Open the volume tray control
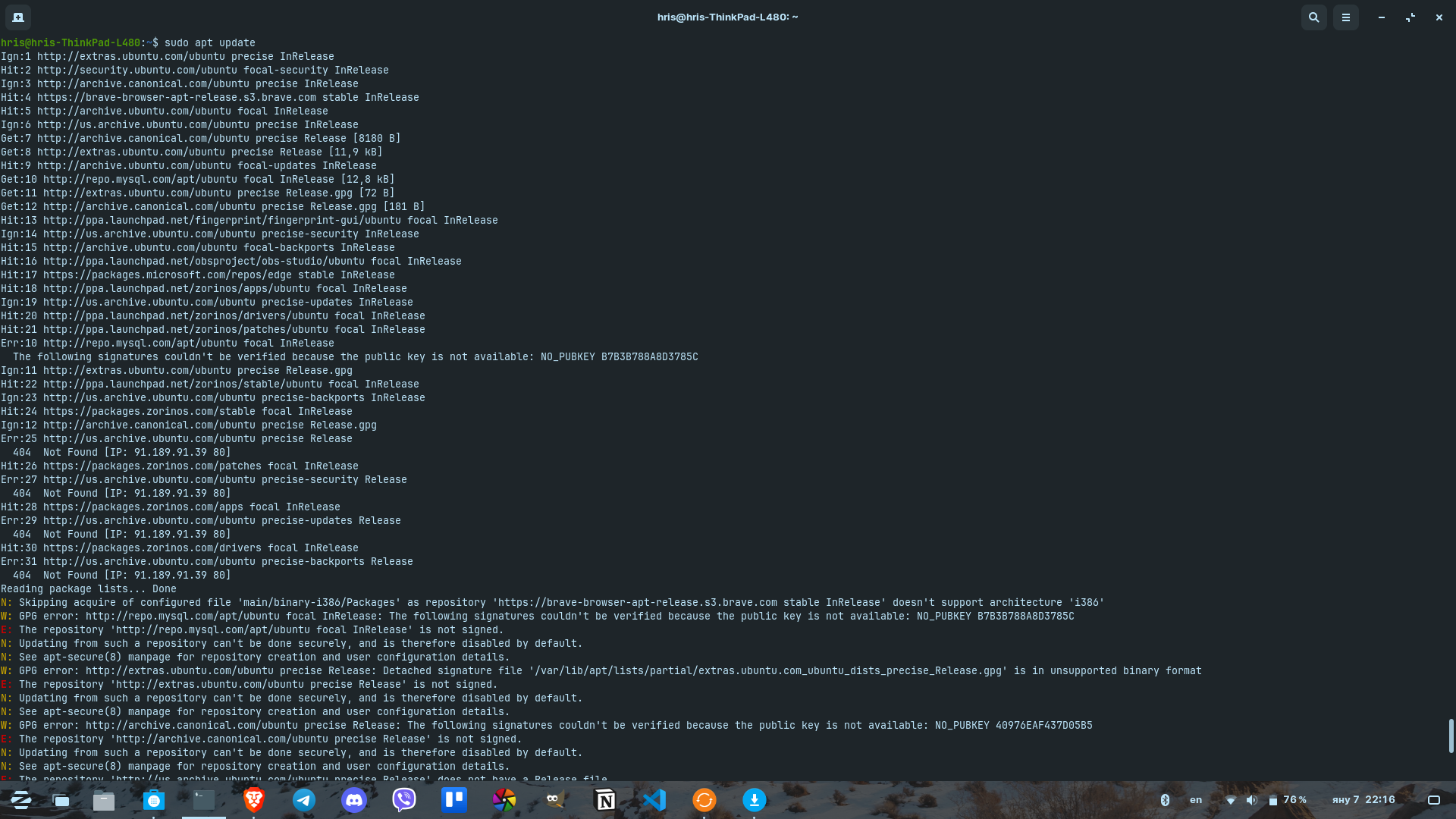The image size is (1456, 819). (x=1252, y=800)
